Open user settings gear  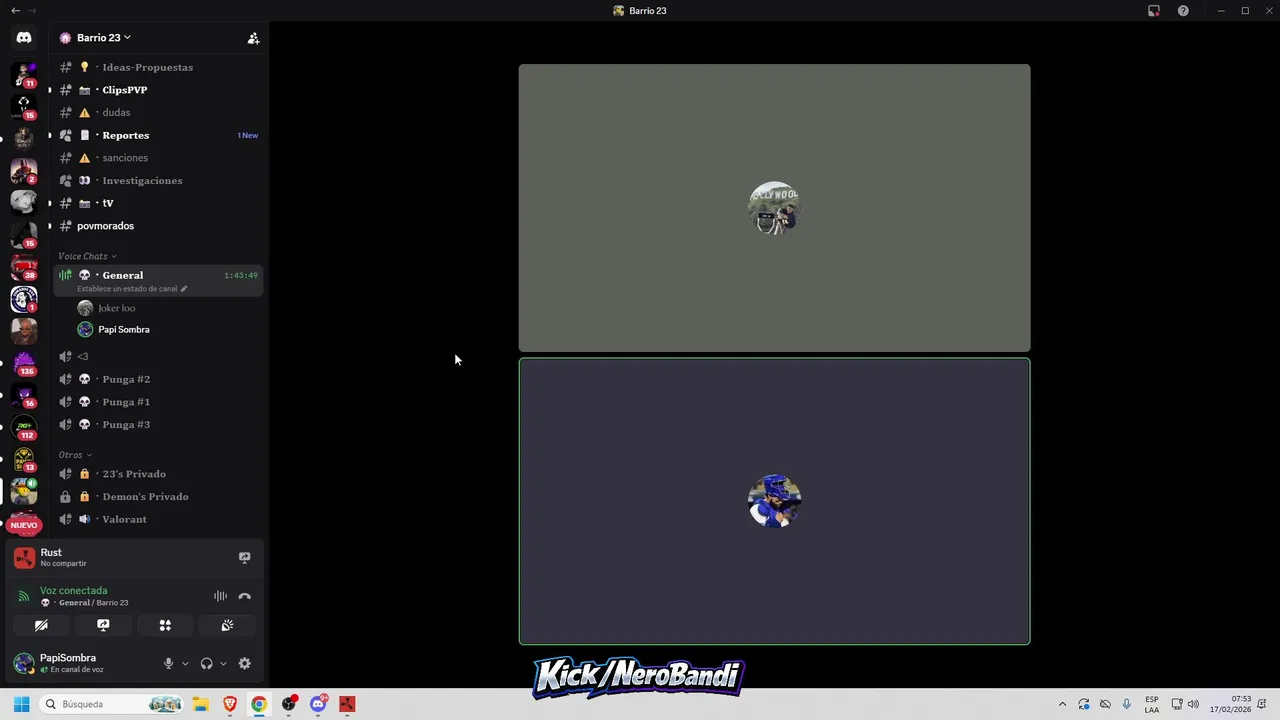(244, 663)
